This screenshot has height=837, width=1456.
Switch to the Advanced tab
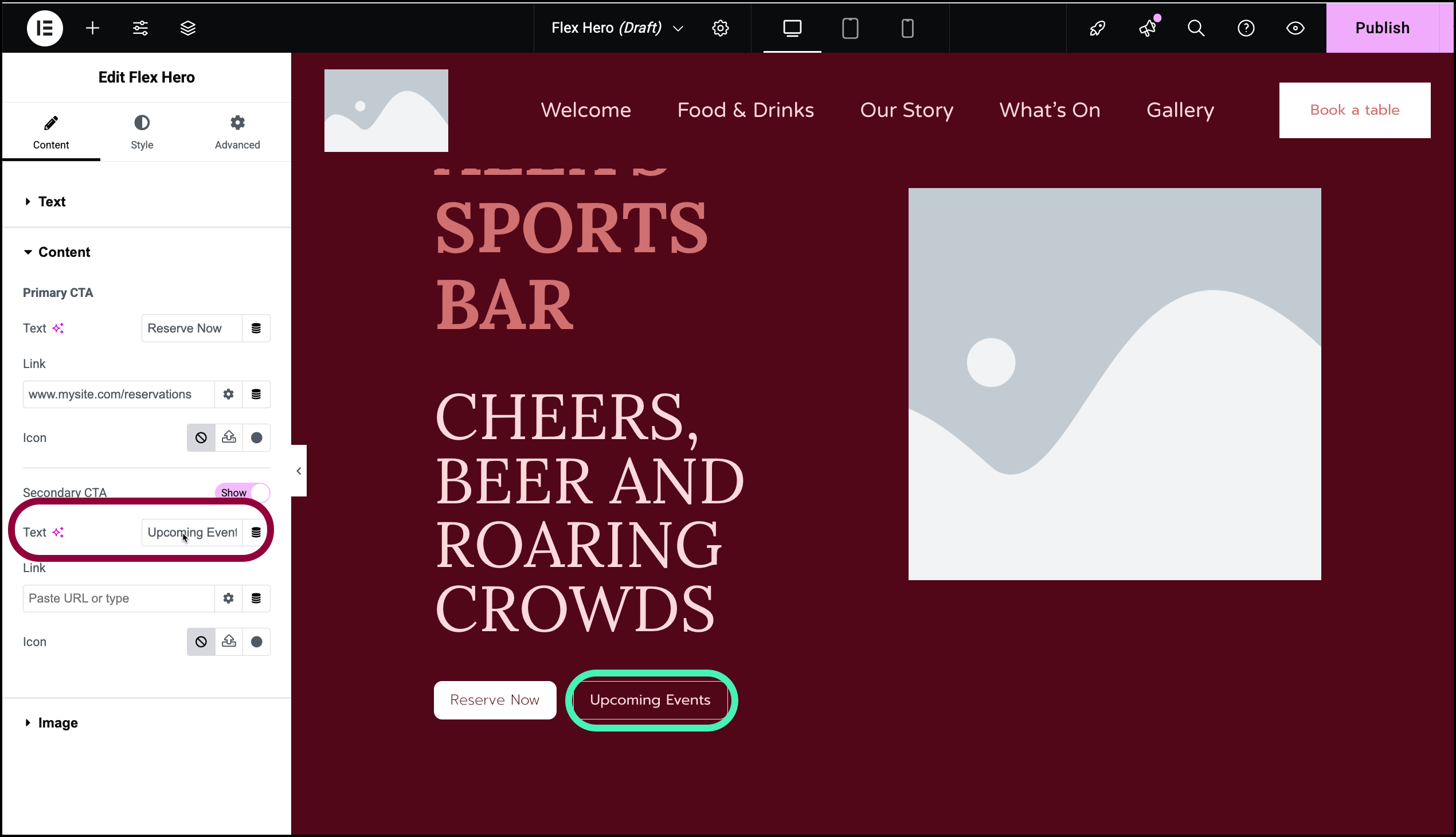[x=237, y=133]
